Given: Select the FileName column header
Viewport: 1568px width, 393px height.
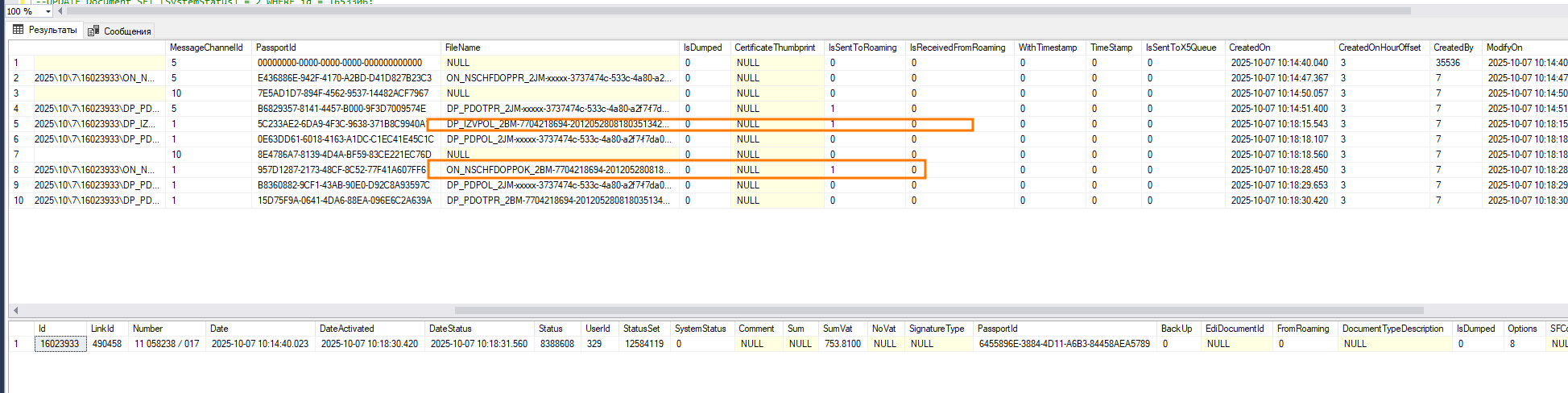Looking at the screenshot, I should (x=560, y=48).
